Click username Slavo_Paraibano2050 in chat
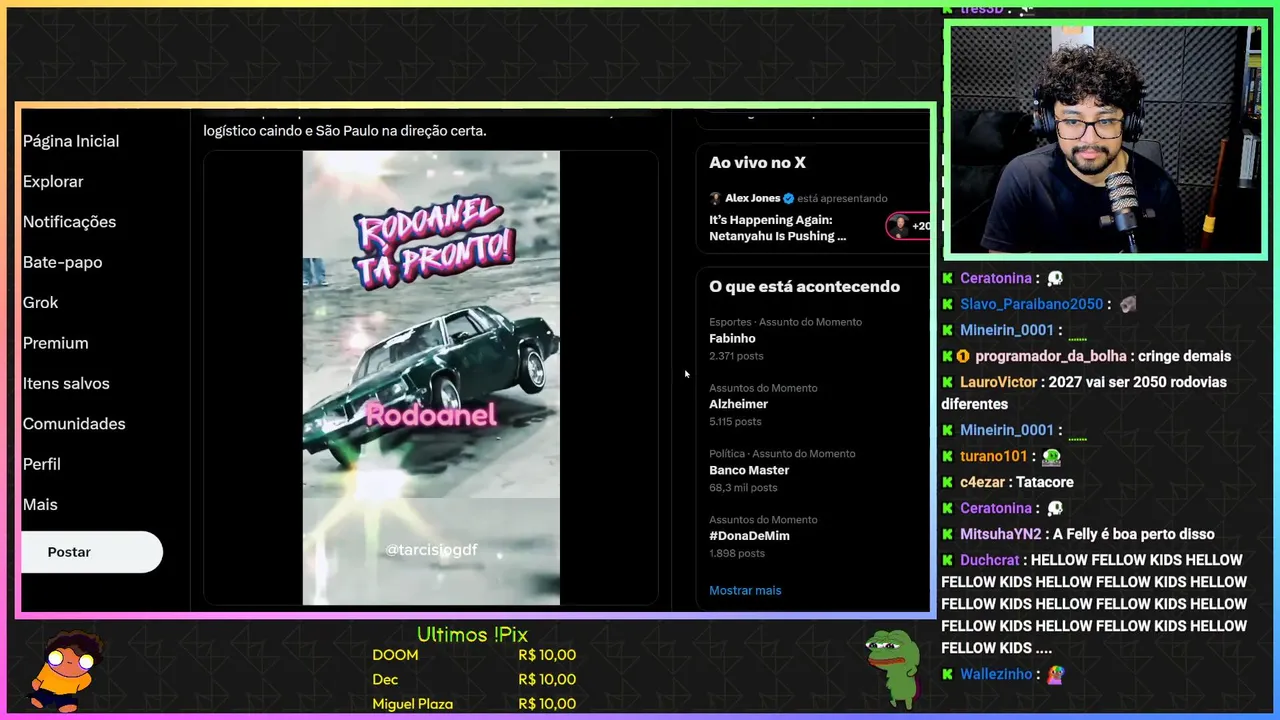The image size is (1280, 720). click(x=1031, y=304)
